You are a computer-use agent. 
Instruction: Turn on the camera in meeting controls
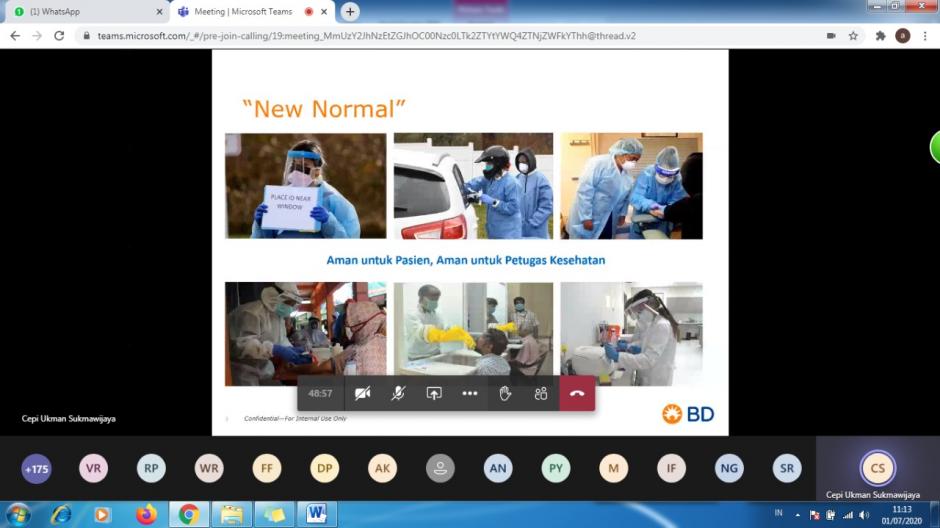click(x=362, y=393)
